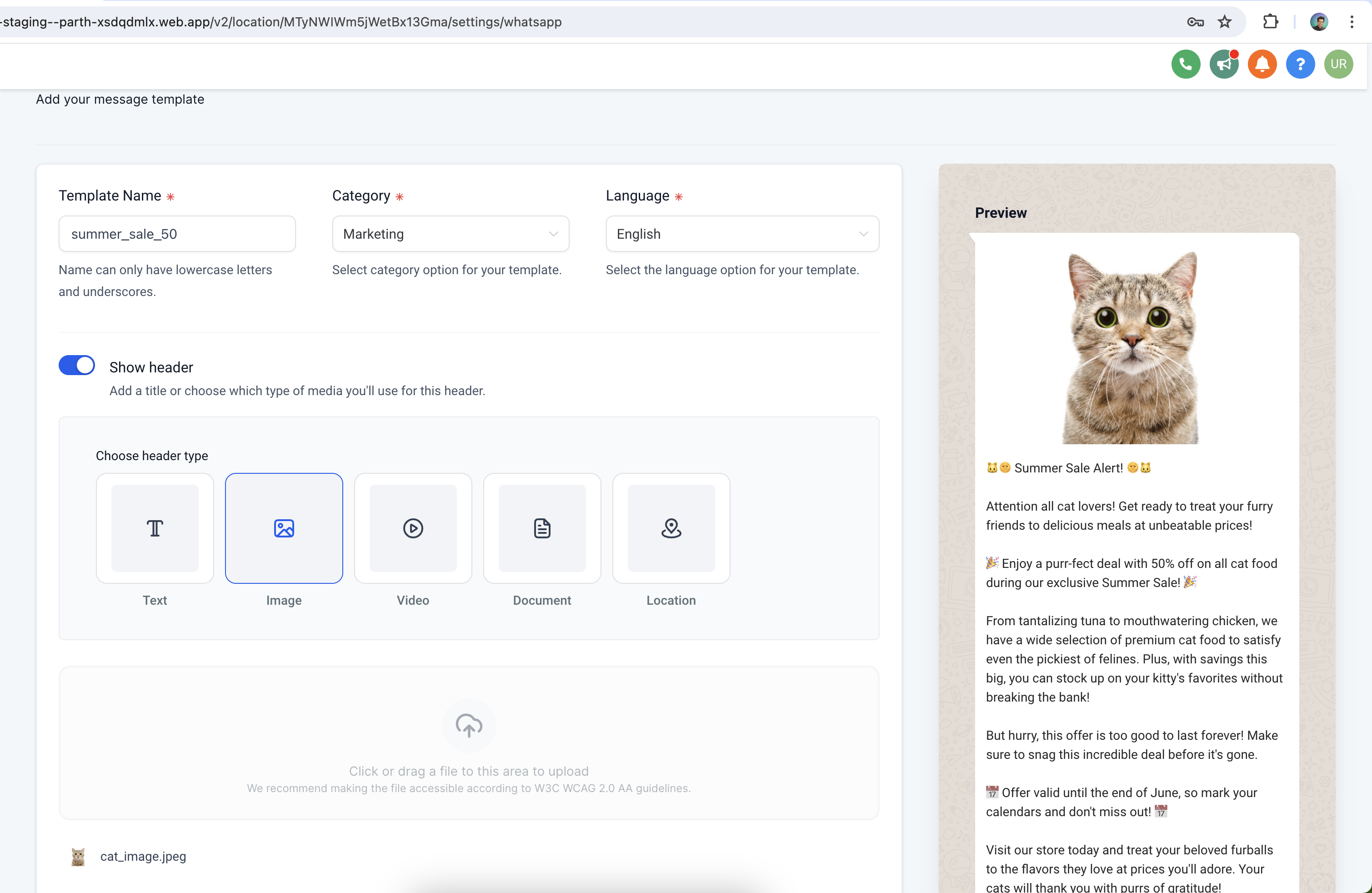Bookmark this page with the star icon
1372x893 pixels.
(1224, 22)
